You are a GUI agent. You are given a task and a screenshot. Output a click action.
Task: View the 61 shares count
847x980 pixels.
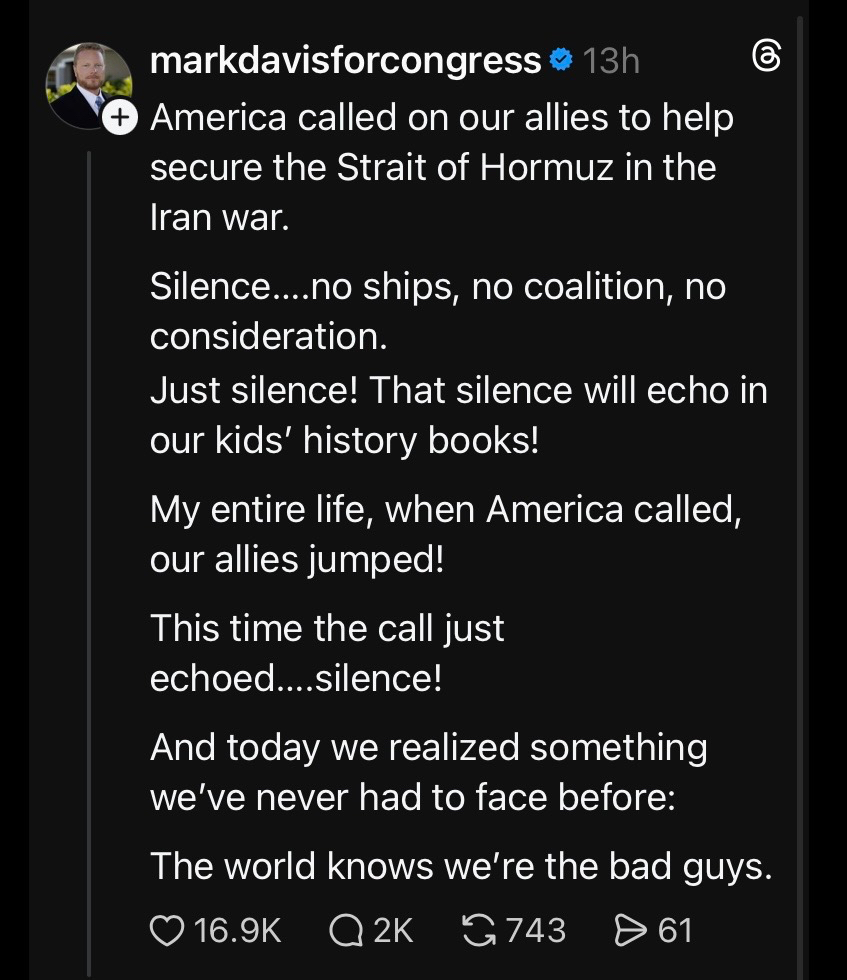[675, 930]
